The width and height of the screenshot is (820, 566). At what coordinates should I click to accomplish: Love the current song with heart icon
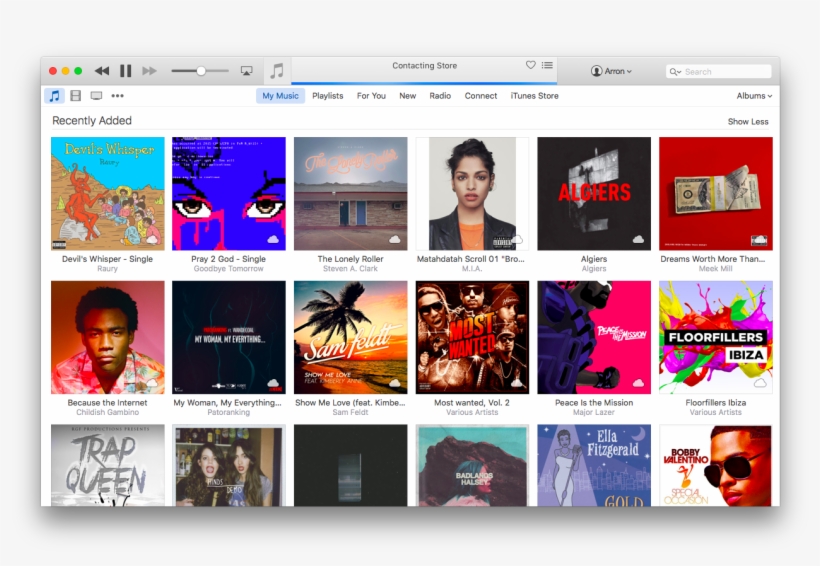point(530,65)
